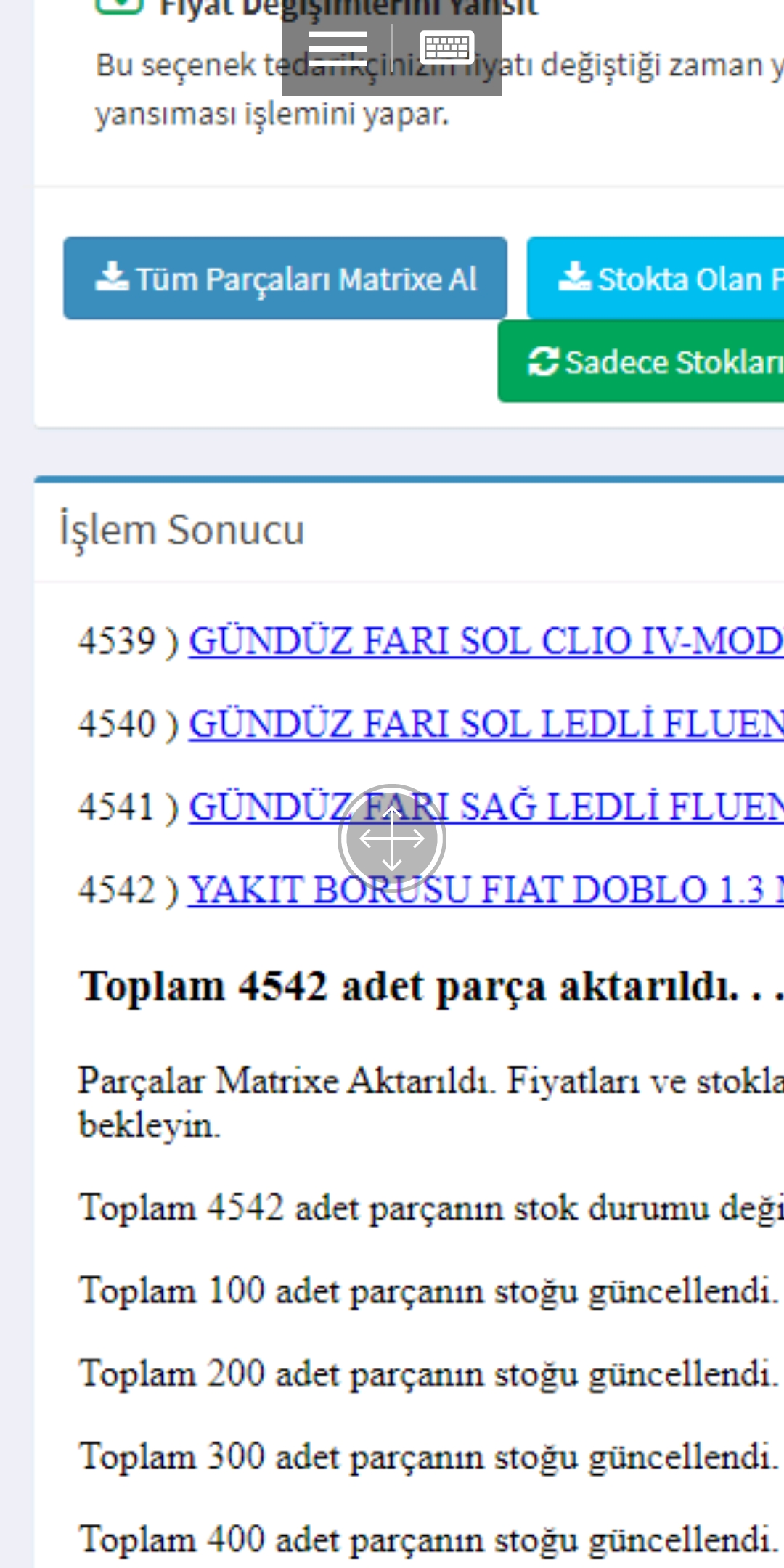Viewport: 784px width, 1568px height.
Task: Open the YAKIT BORUSU FIAT DOBLO link
Action: [485, 890]
